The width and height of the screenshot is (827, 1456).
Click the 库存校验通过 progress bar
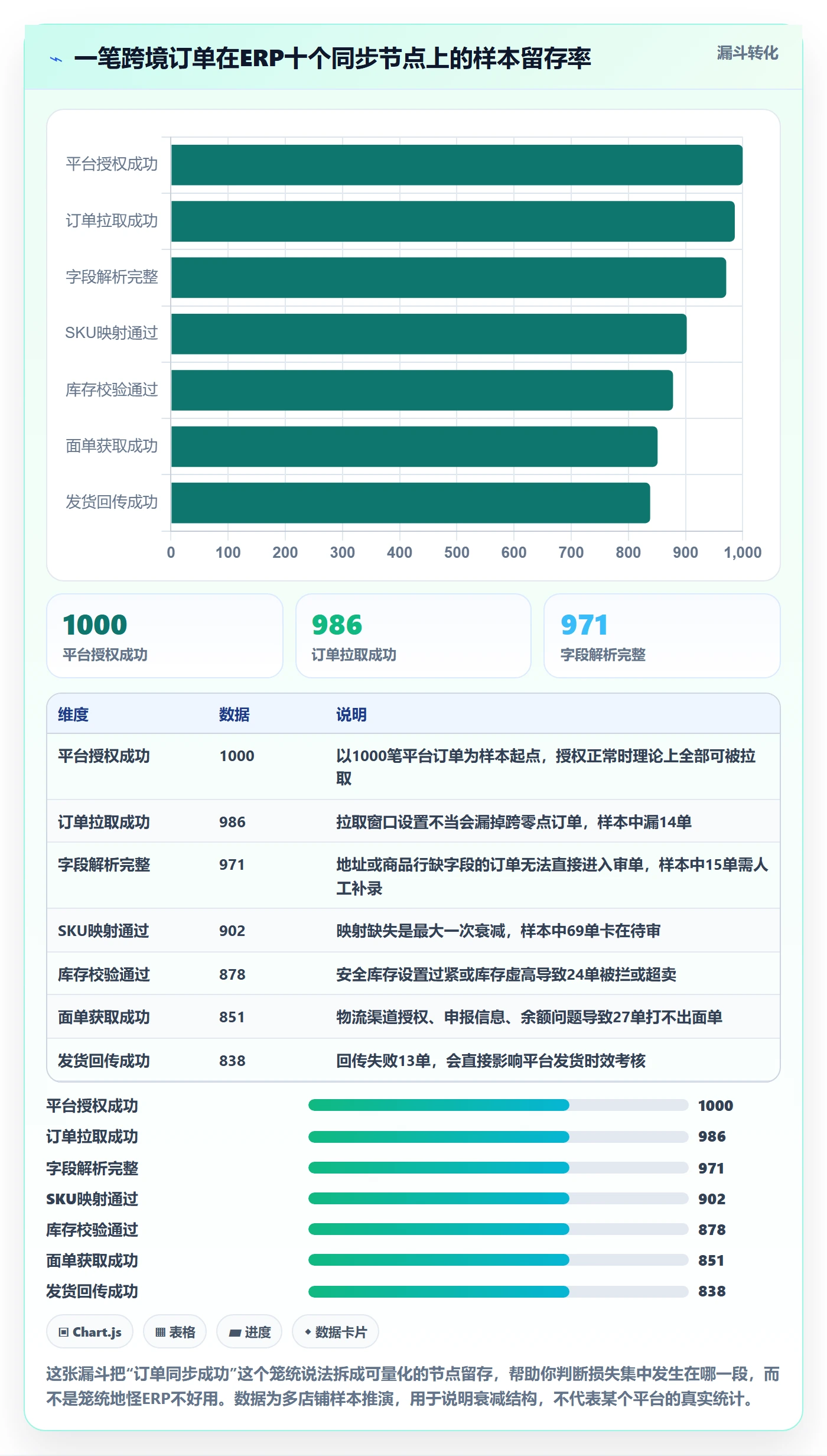(x=498, y=1229)
